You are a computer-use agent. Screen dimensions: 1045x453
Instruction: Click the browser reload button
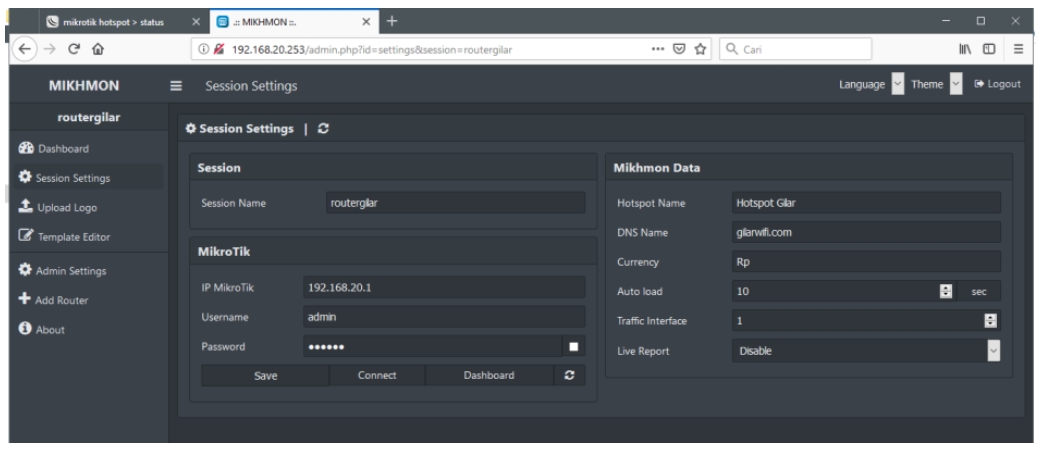[x=74, y=49]
